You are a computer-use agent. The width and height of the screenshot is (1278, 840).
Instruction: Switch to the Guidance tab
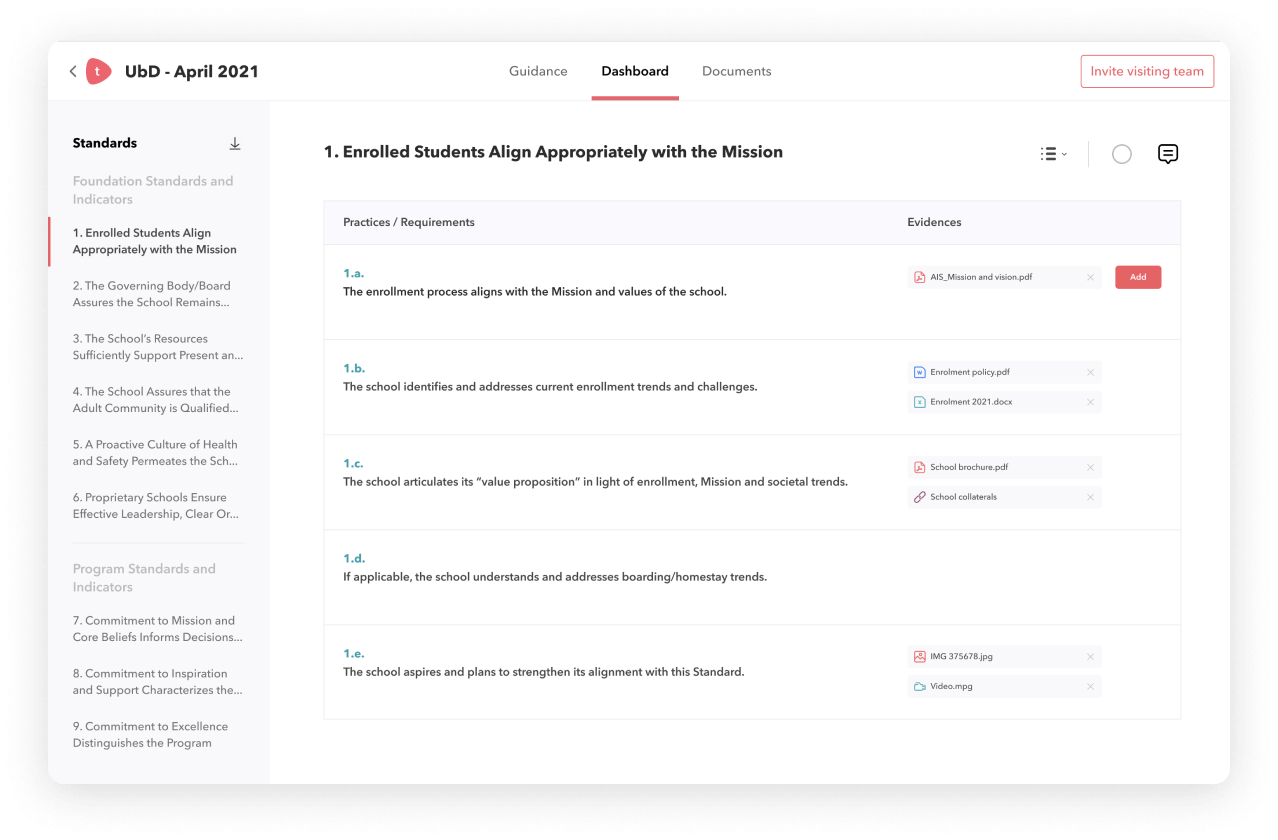[x=538, y=71]
